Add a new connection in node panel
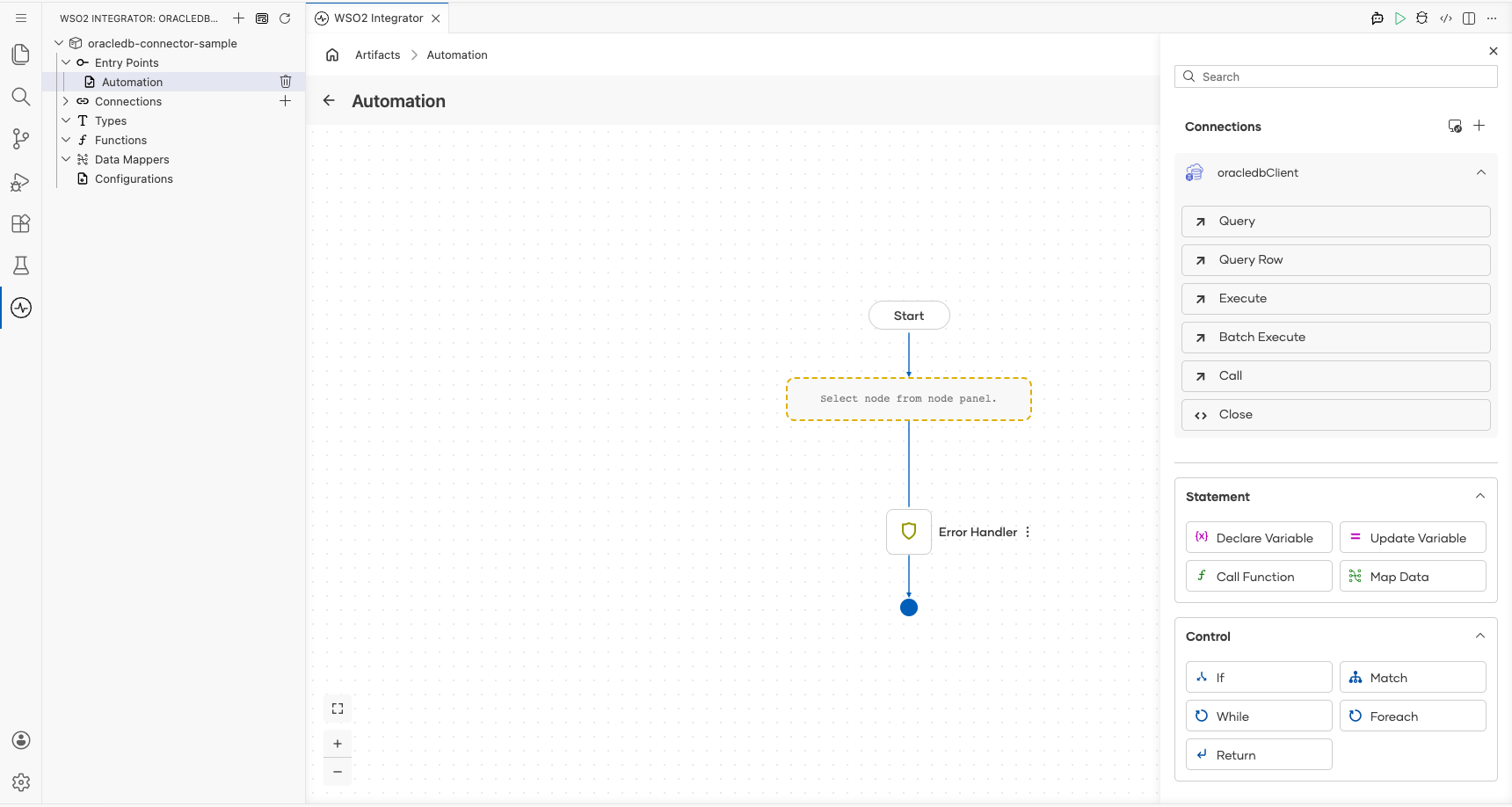This screenshot has height=807, width=1512. tap(1479, 126)
